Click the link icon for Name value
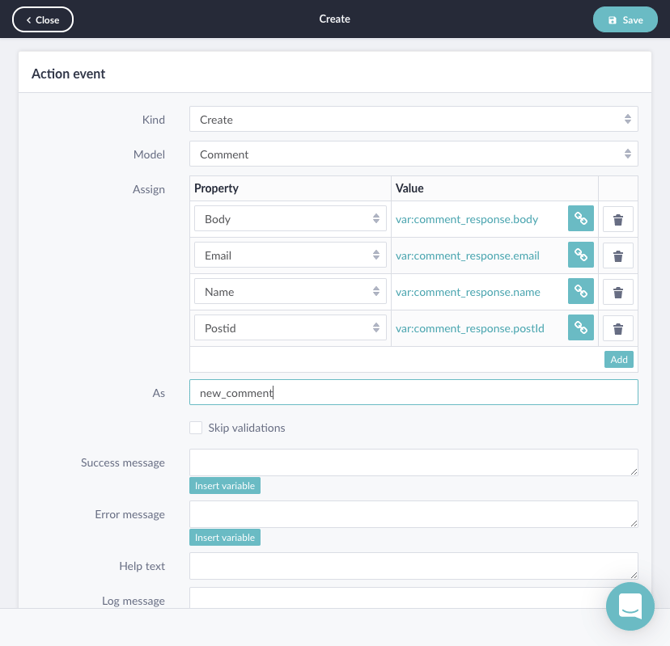670x646 pixels. 580,291
